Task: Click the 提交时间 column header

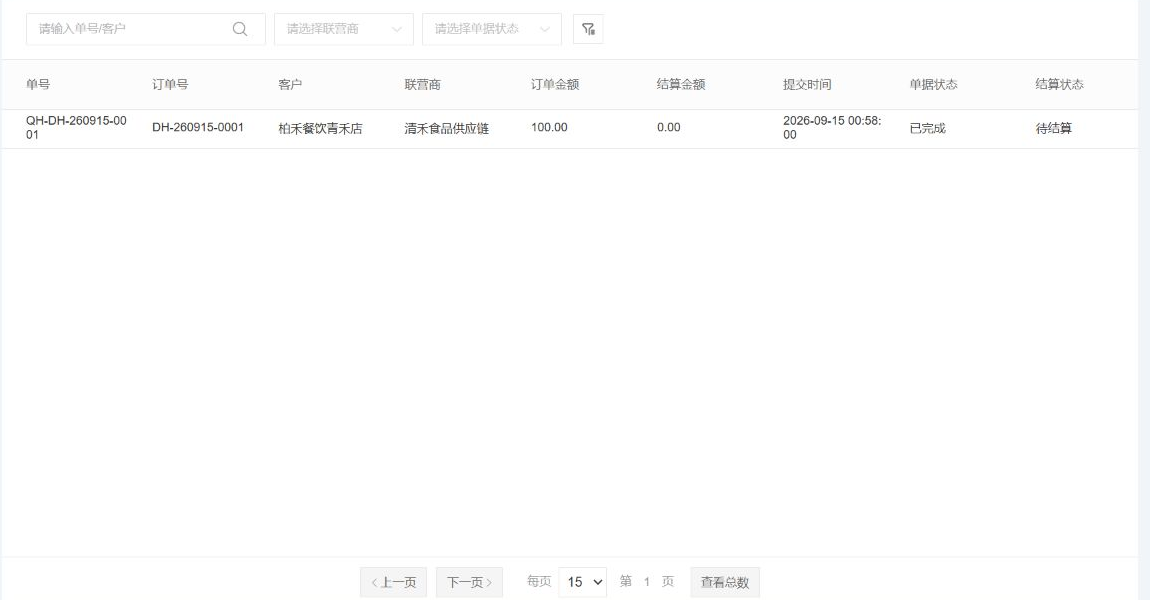Action: point(807,84)
